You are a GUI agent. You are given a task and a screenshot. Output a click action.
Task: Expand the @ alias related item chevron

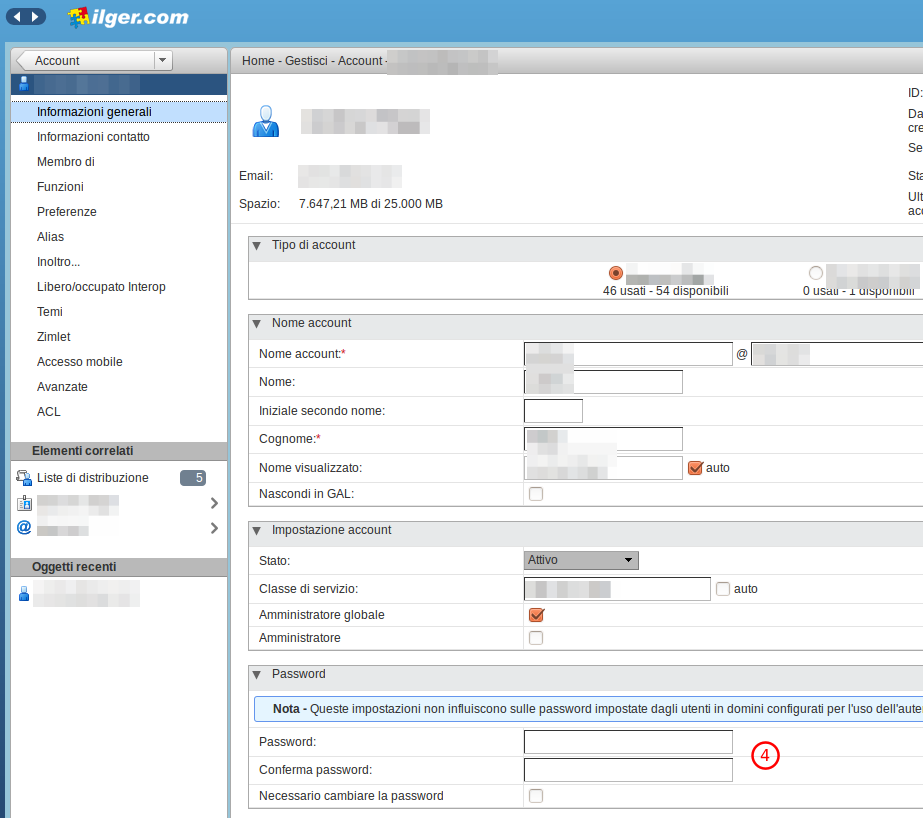pos(214,528)
